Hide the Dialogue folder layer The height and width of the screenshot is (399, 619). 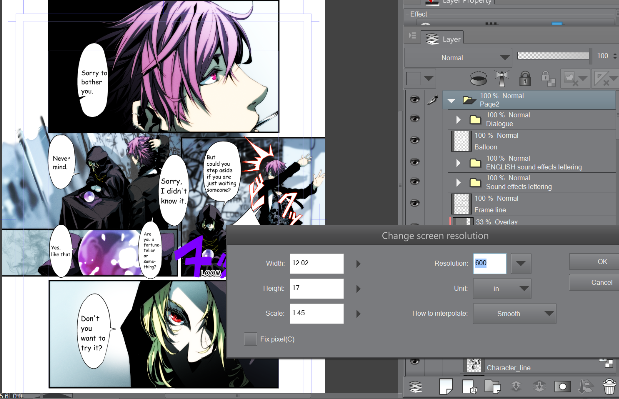(x=415, y=118)
